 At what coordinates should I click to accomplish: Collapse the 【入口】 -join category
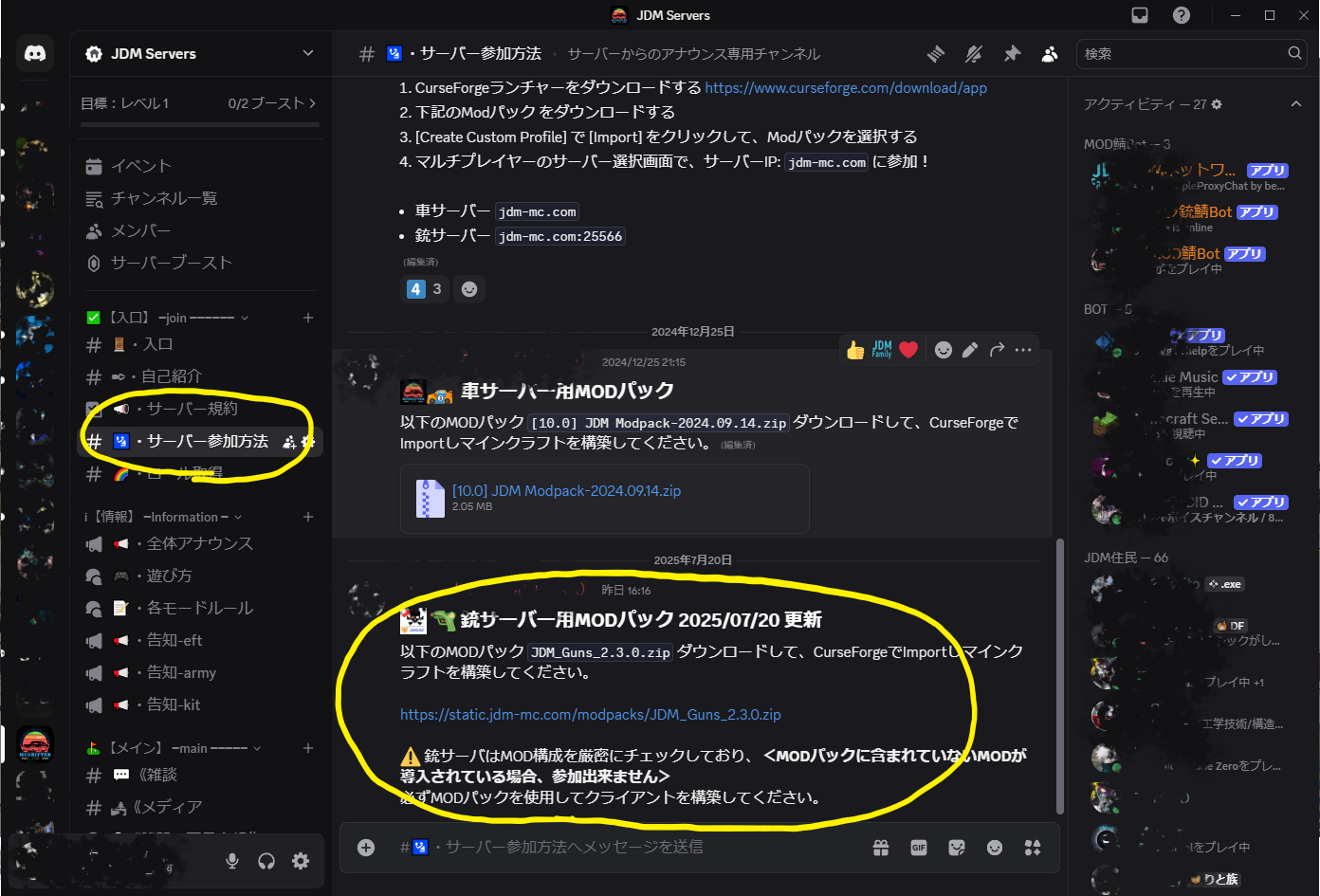coord(167,318)
